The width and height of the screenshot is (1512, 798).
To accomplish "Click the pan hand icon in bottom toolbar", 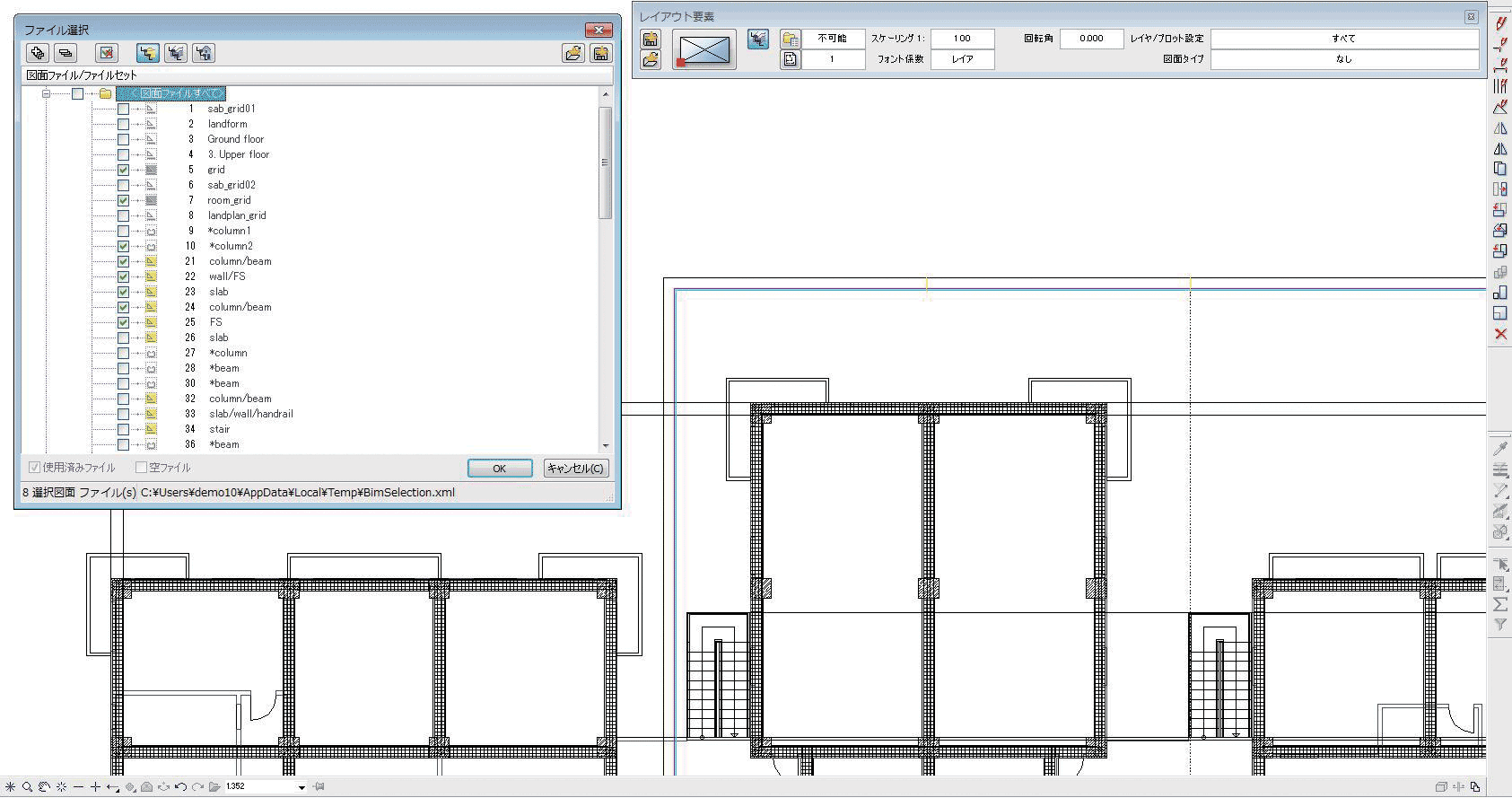I will 43,787.
